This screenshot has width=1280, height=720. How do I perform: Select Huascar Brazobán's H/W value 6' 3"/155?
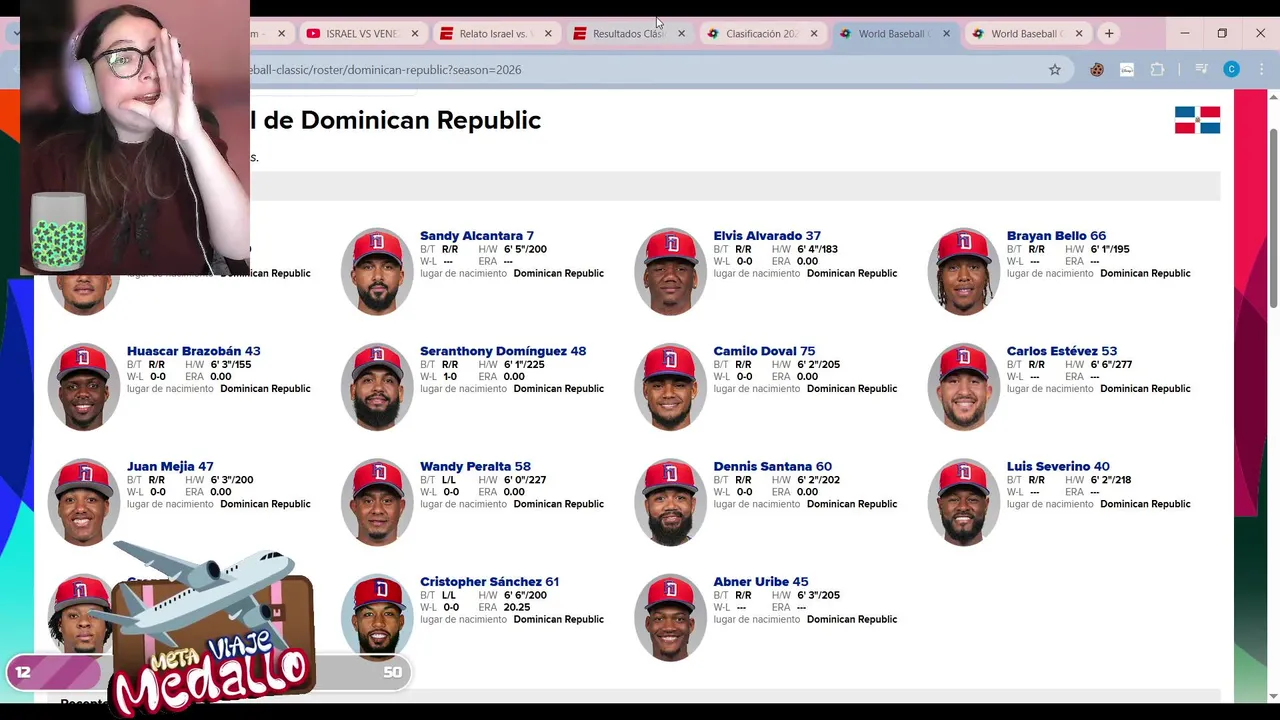[x=231, y=365]
